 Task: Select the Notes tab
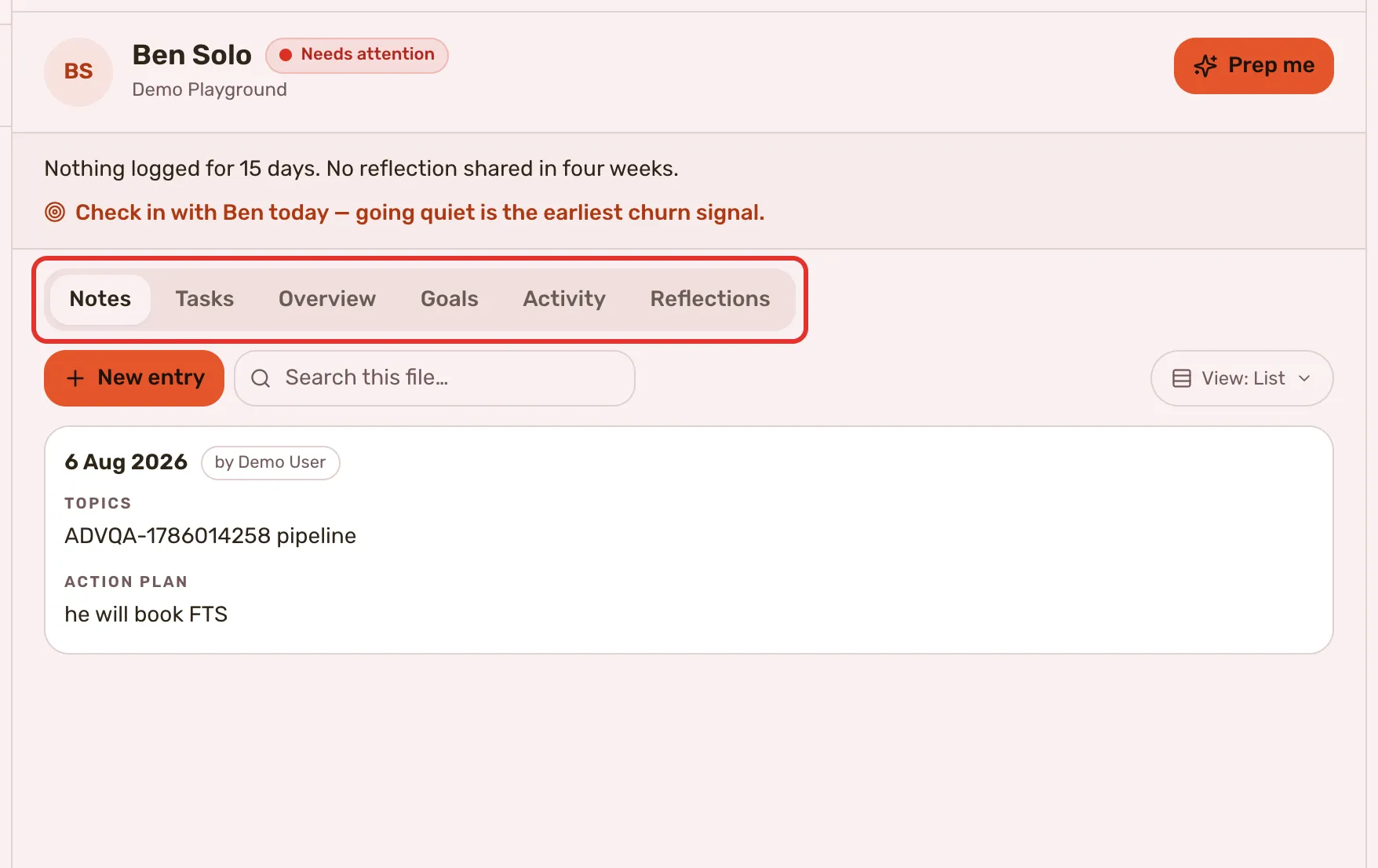pyautogui.click(x=100, y=299)
